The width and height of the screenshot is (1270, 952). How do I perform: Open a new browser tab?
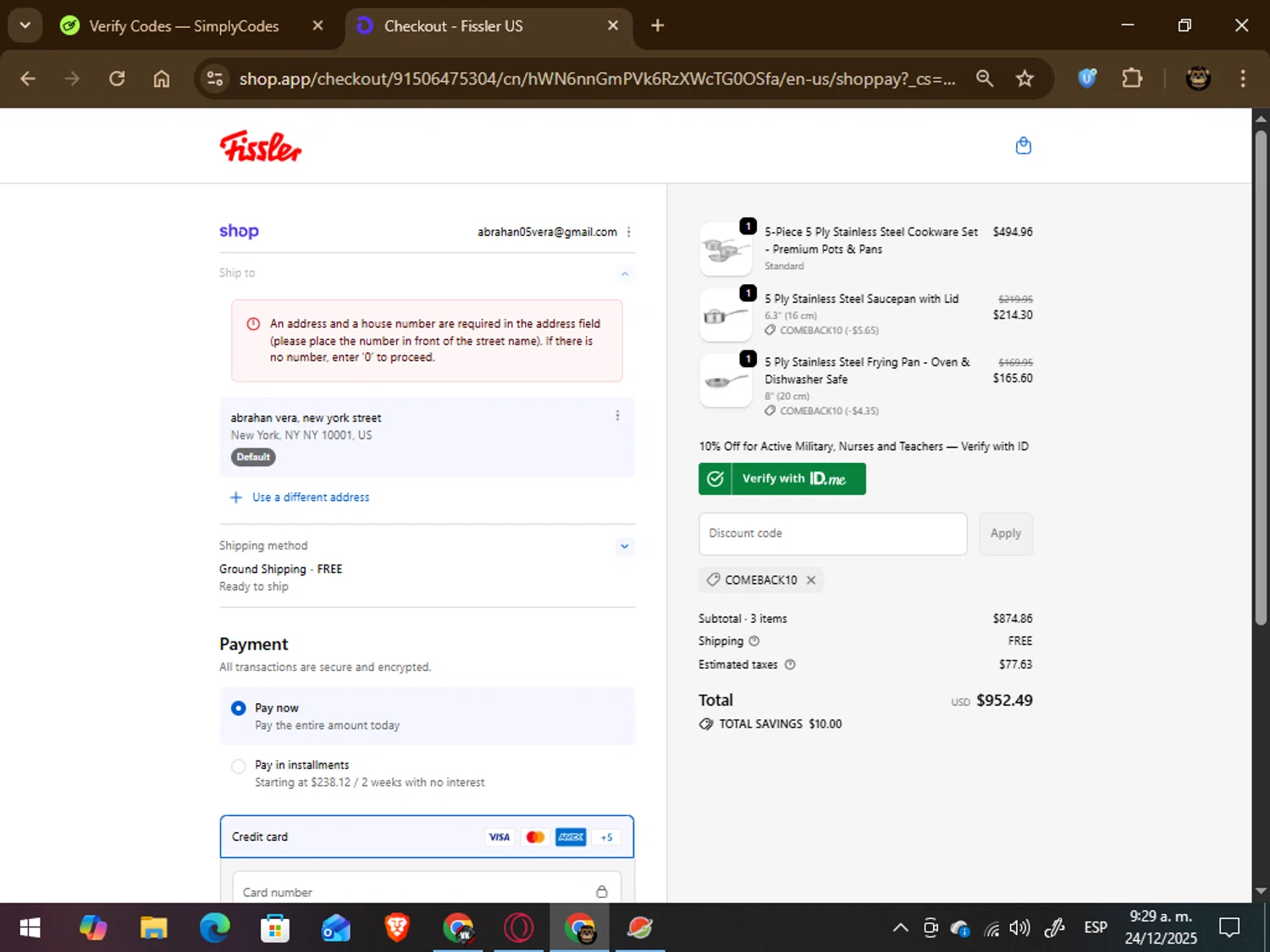(658, 25)
